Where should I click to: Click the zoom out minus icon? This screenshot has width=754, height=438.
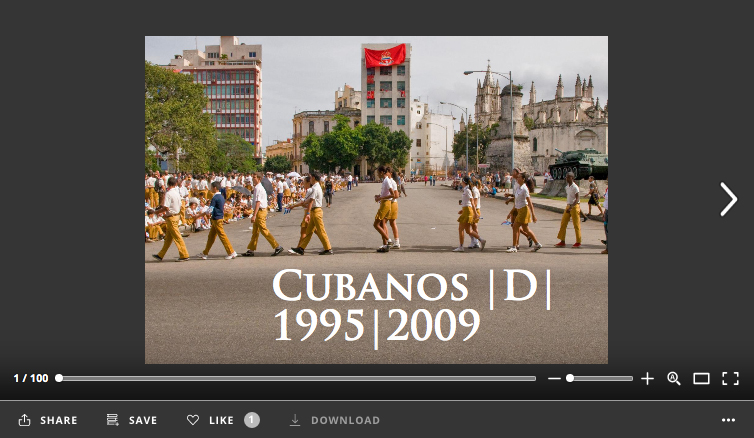554,379
